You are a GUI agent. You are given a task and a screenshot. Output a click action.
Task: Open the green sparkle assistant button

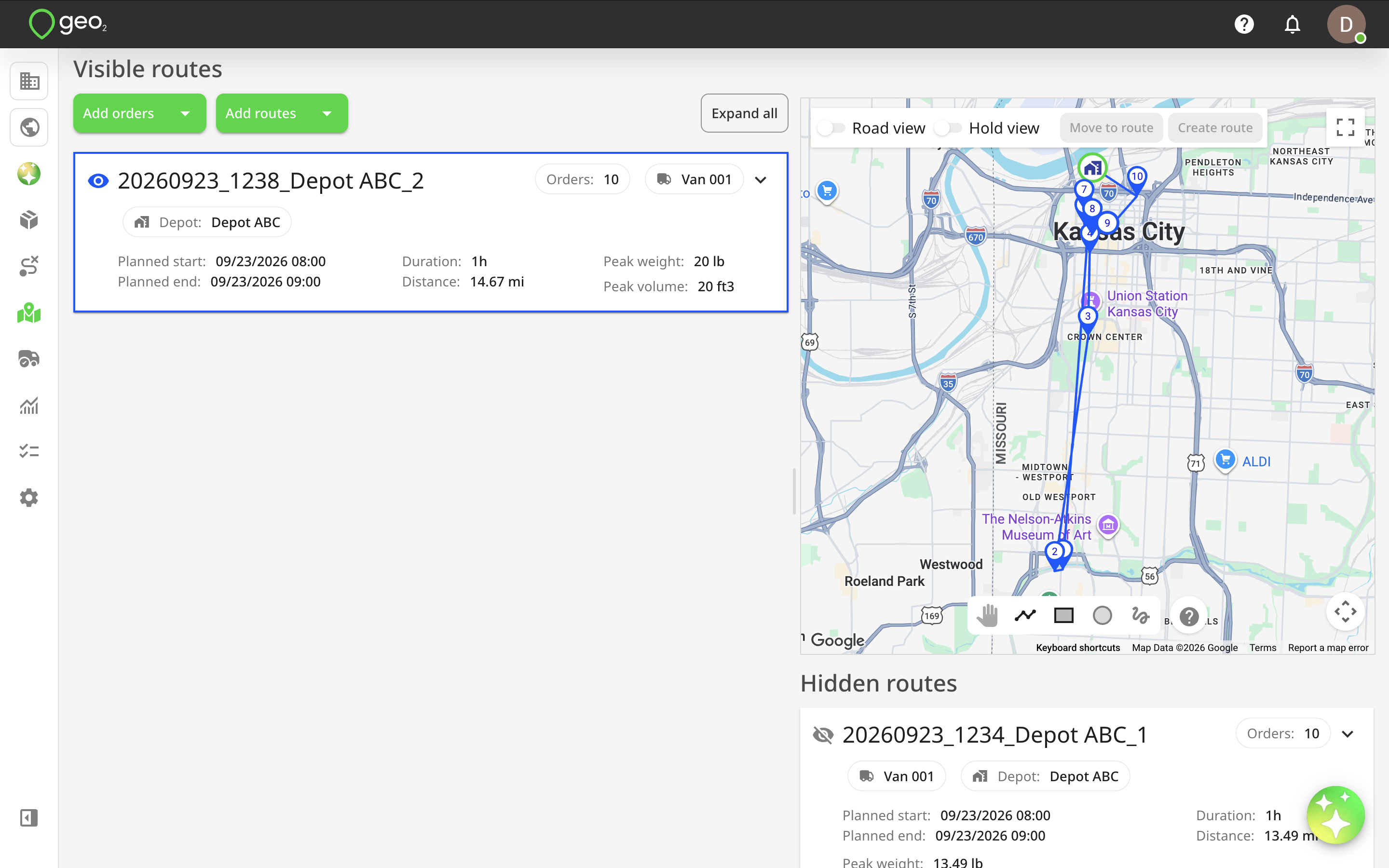click(x=1335, y=814)
